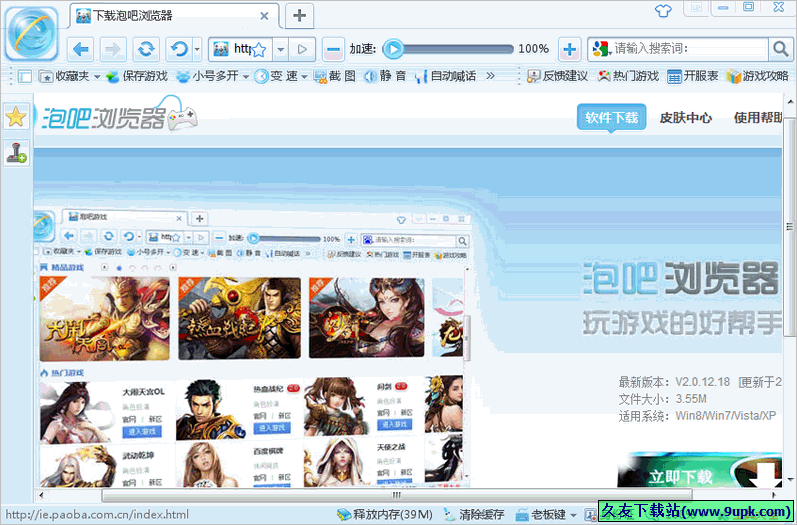This screenshot has height=525, width=797.
Task: Click the vertical scrollbar thumb
Action: (x=789, y=226)
